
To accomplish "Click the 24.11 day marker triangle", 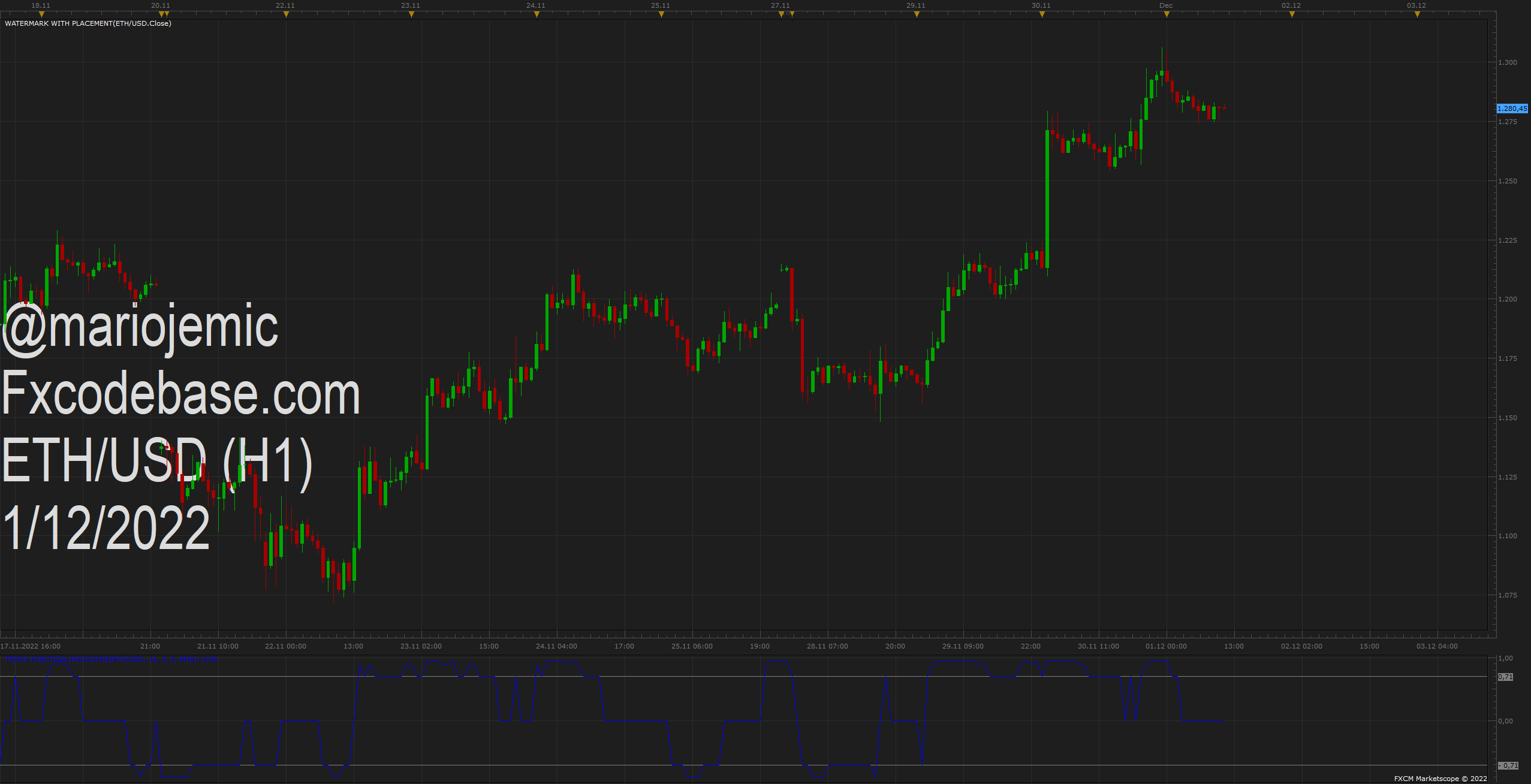I will click(537, 14).
